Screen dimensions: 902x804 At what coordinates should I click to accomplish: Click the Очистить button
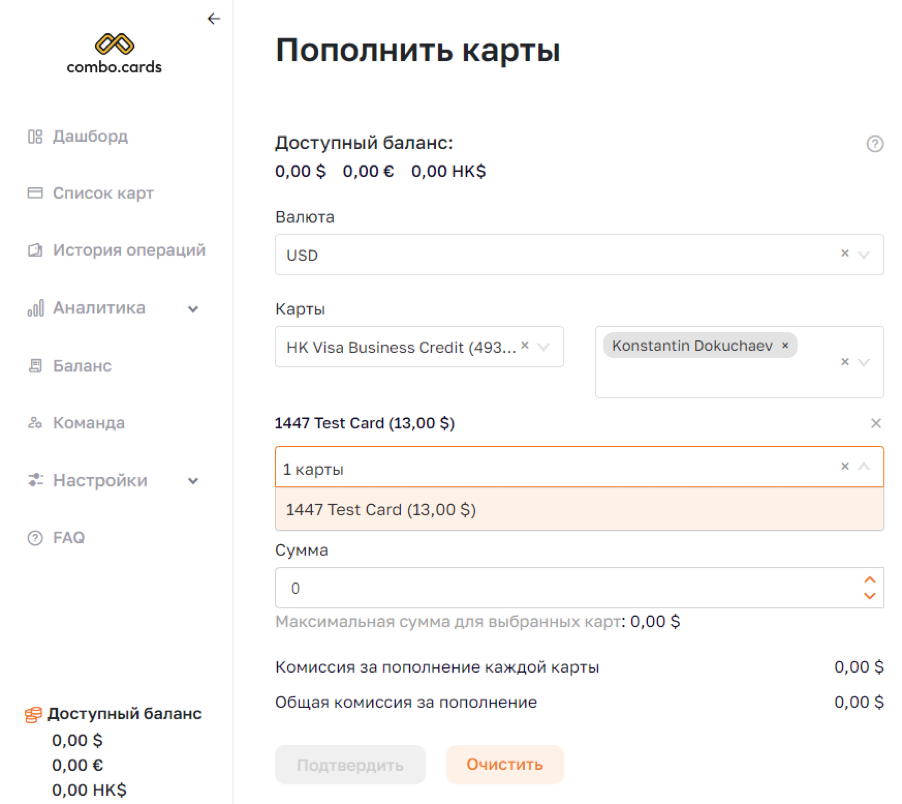pos(505,765)
